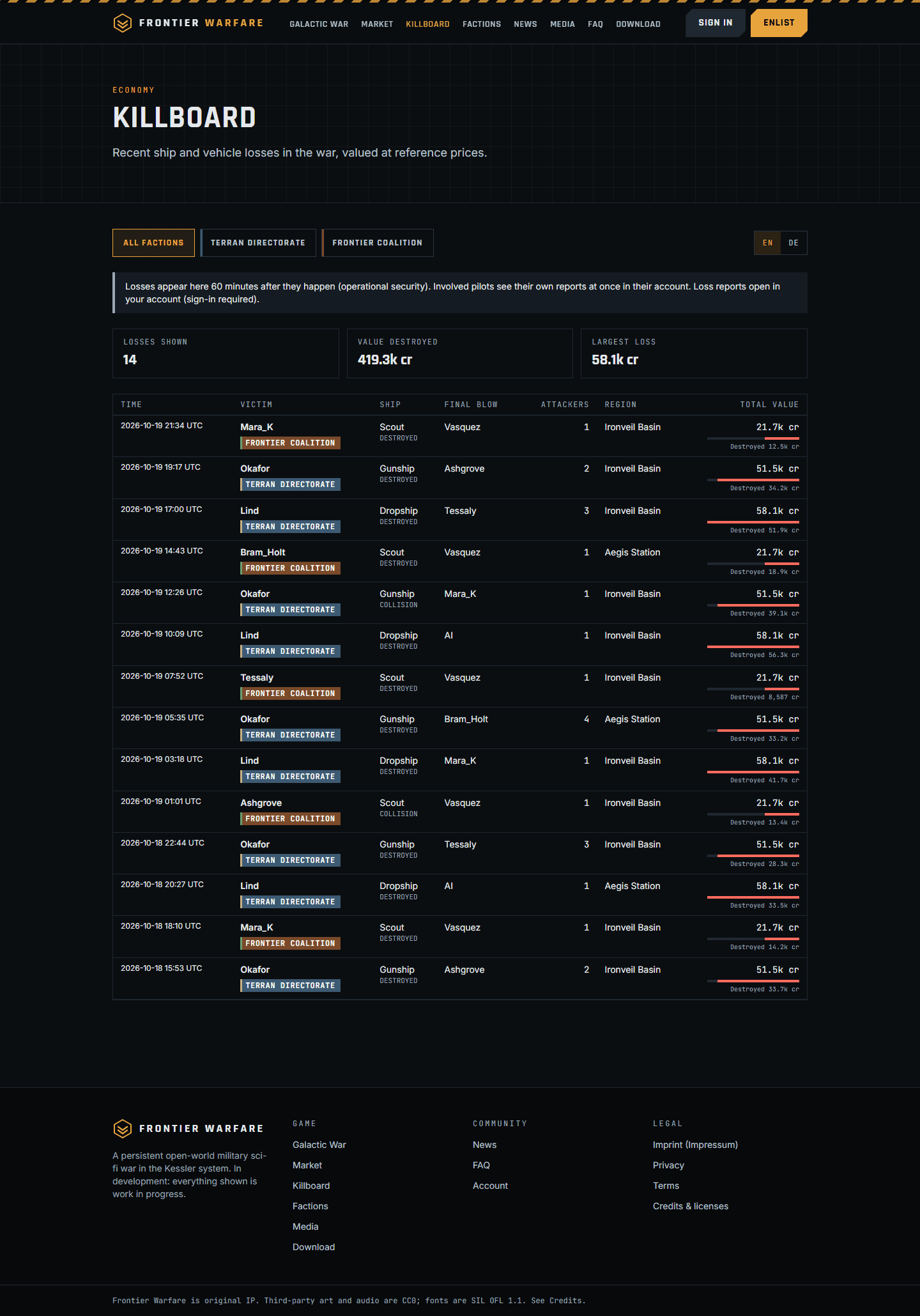Open the Media footer link
The height and width of the screenshot is (1316, 920).
305,1227
